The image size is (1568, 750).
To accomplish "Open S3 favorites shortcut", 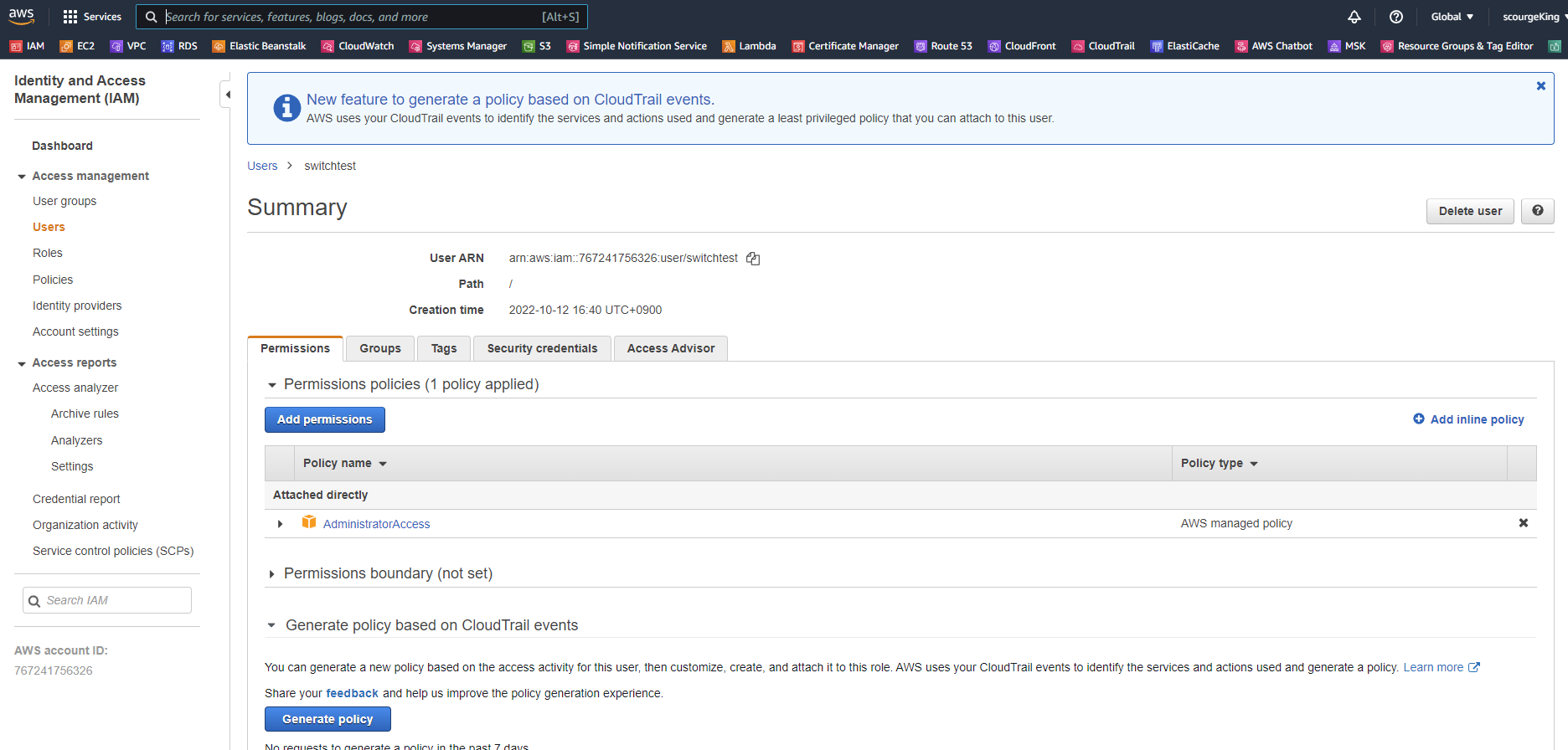I will coord(537,46).
